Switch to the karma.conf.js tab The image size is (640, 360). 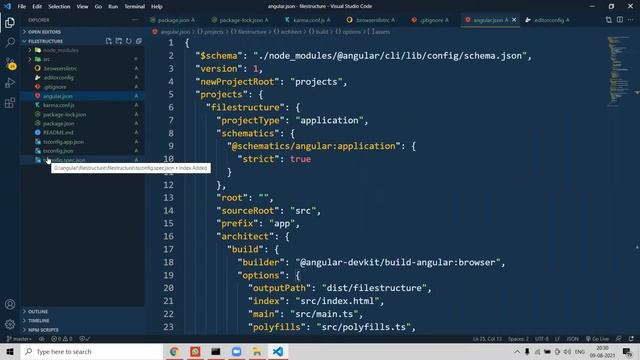[308, 20]
